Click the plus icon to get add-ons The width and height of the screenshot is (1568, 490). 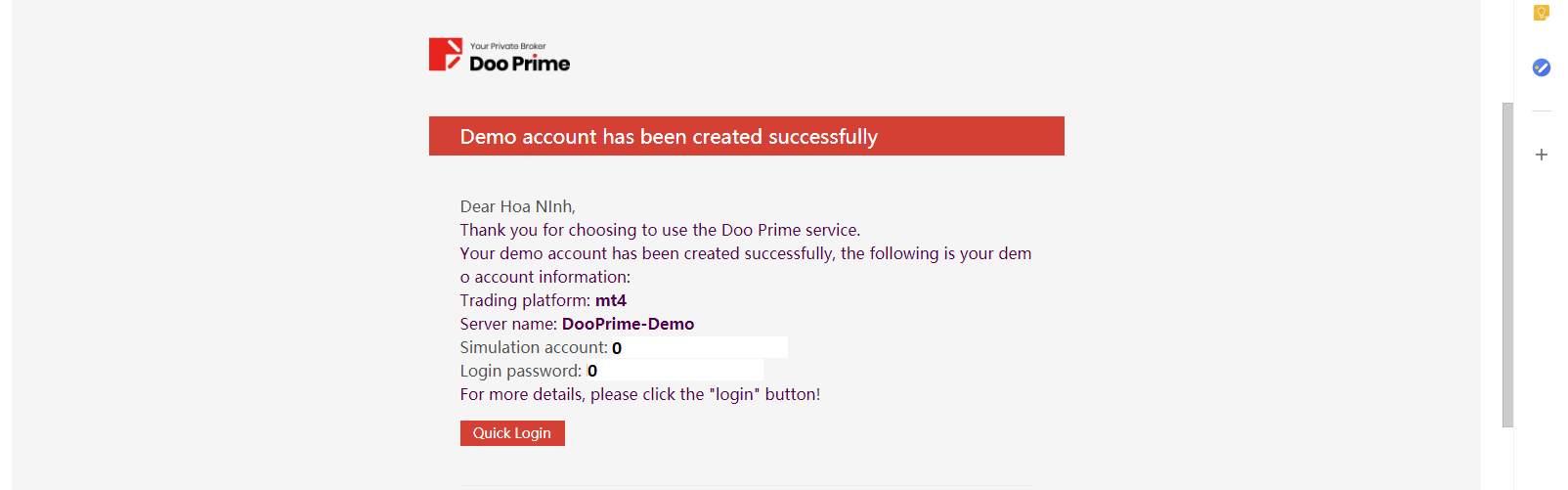tap(1542, 155)
